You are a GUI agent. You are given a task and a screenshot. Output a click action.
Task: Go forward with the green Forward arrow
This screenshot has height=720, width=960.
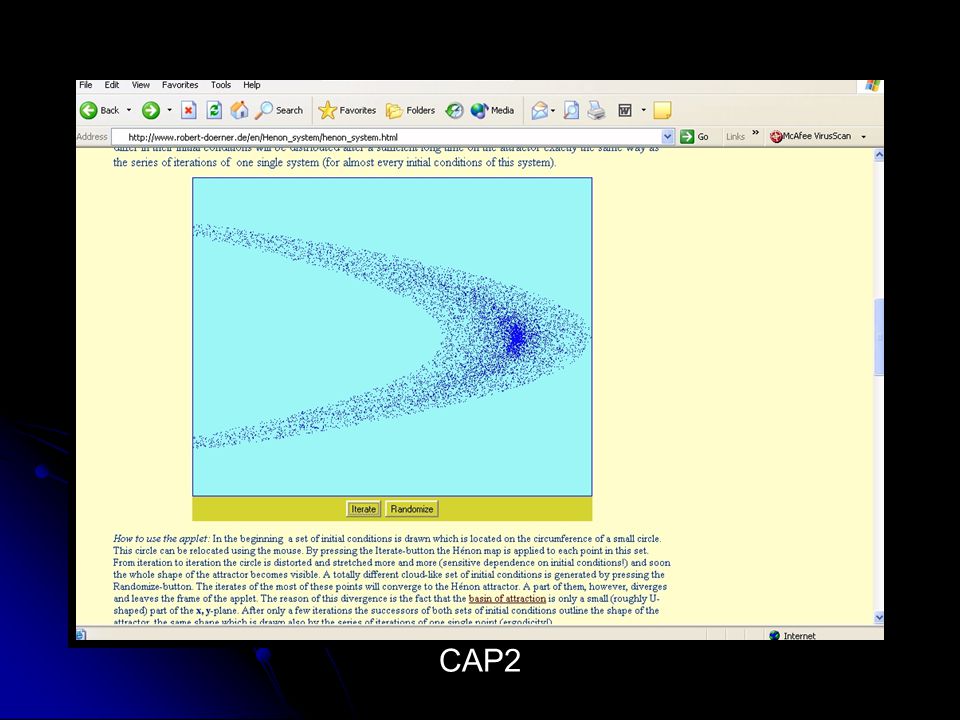click(151, 110)
